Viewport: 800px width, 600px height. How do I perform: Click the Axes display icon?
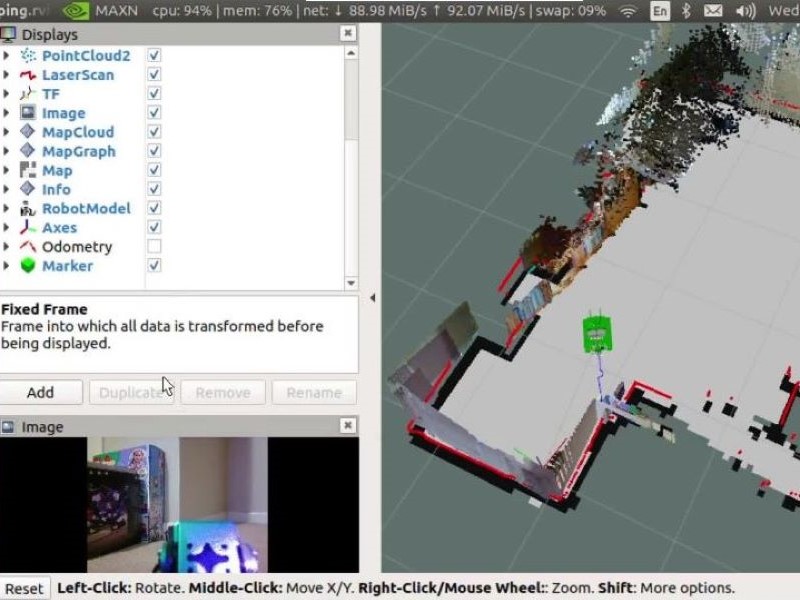coord(28,228)
